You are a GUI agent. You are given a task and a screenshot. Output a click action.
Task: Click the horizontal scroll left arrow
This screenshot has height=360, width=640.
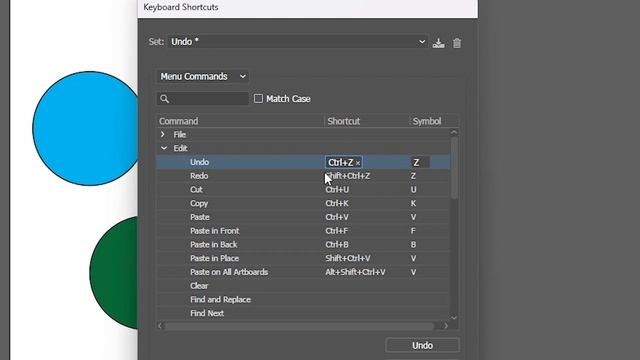click(x=160, y=326)
